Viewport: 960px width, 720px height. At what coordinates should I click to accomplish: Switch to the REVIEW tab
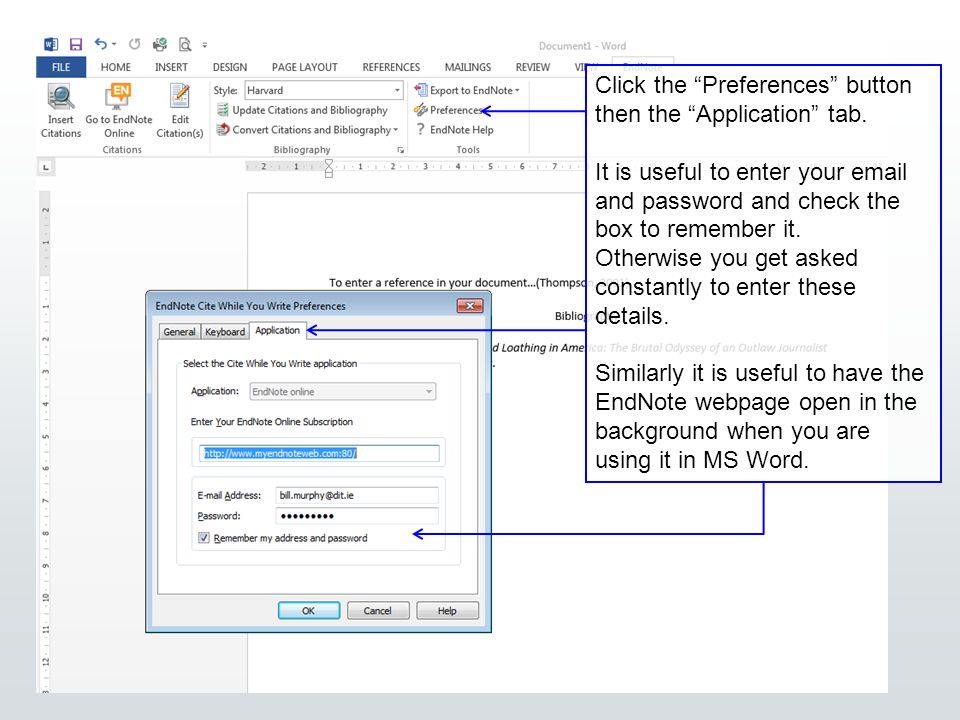pos(532,67)
